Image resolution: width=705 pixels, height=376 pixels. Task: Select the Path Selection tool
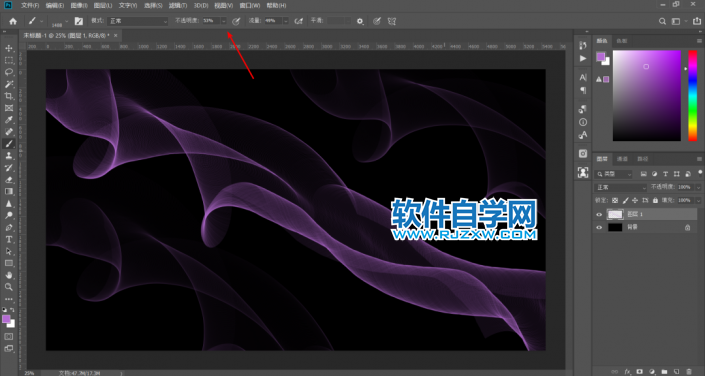(x=9, y=251)
